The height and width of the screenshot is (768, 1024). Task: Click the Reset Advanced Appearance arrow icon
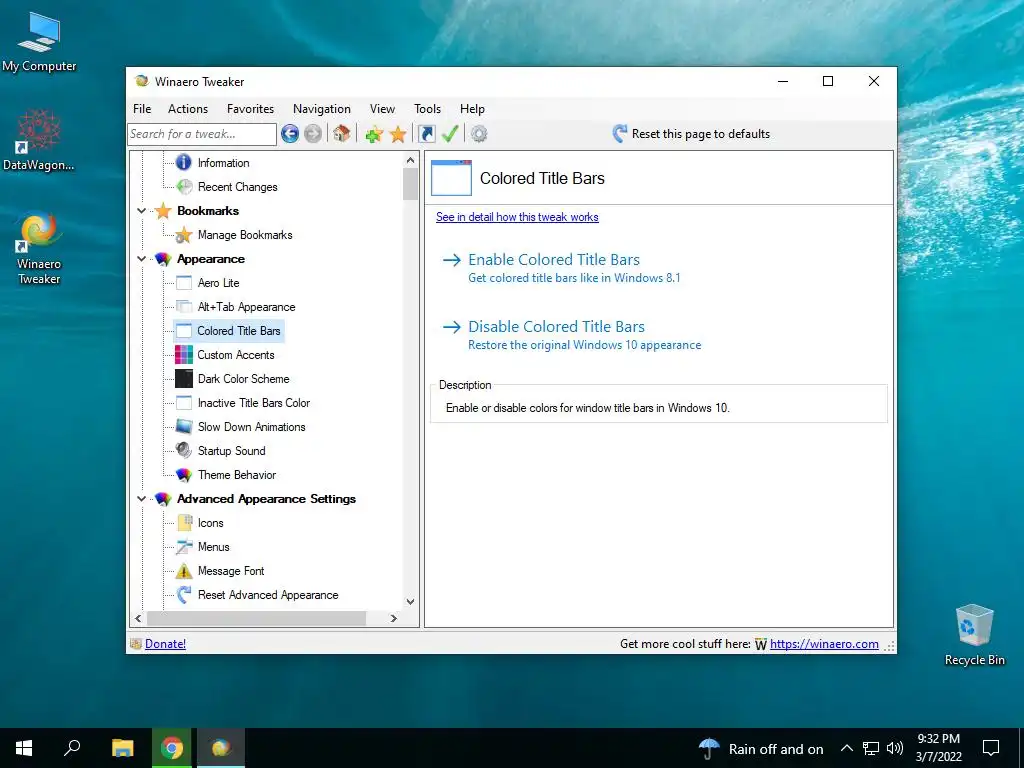(184, 595)
